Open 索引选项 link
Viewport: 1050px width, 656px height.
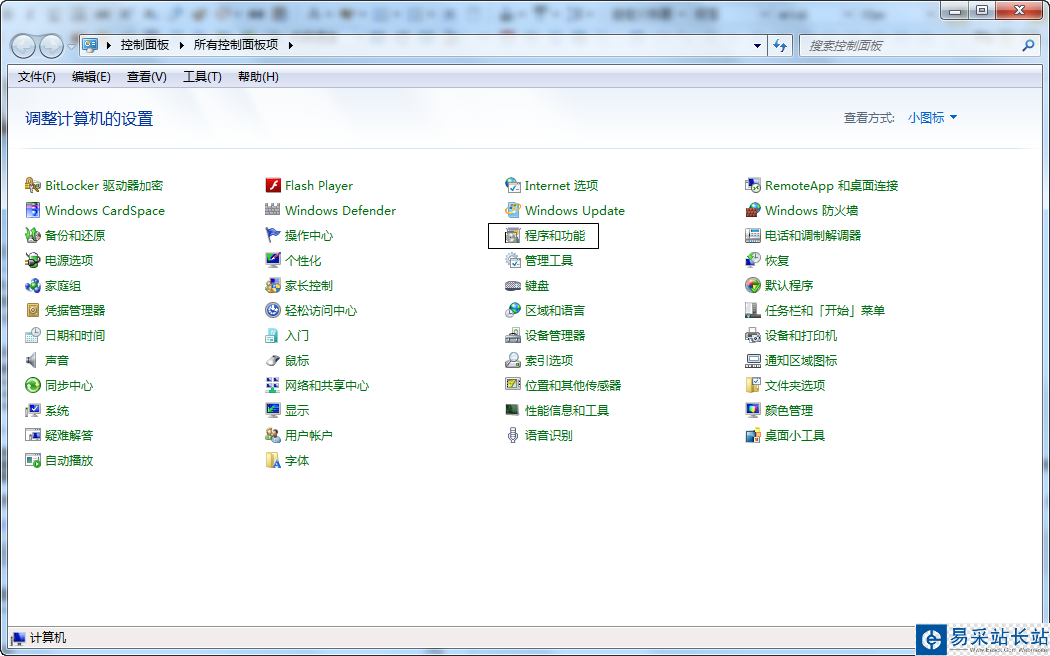tap(548, 361)
